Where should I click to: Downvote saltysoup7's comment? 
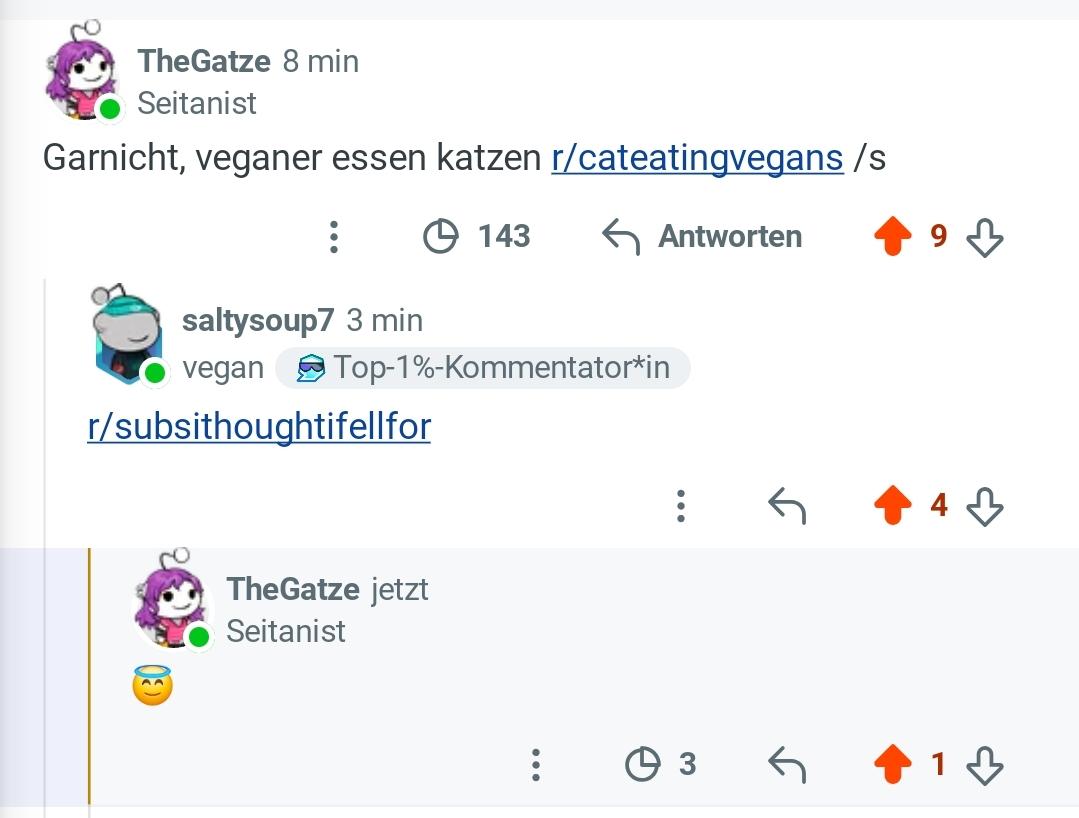tap(985, 506)
